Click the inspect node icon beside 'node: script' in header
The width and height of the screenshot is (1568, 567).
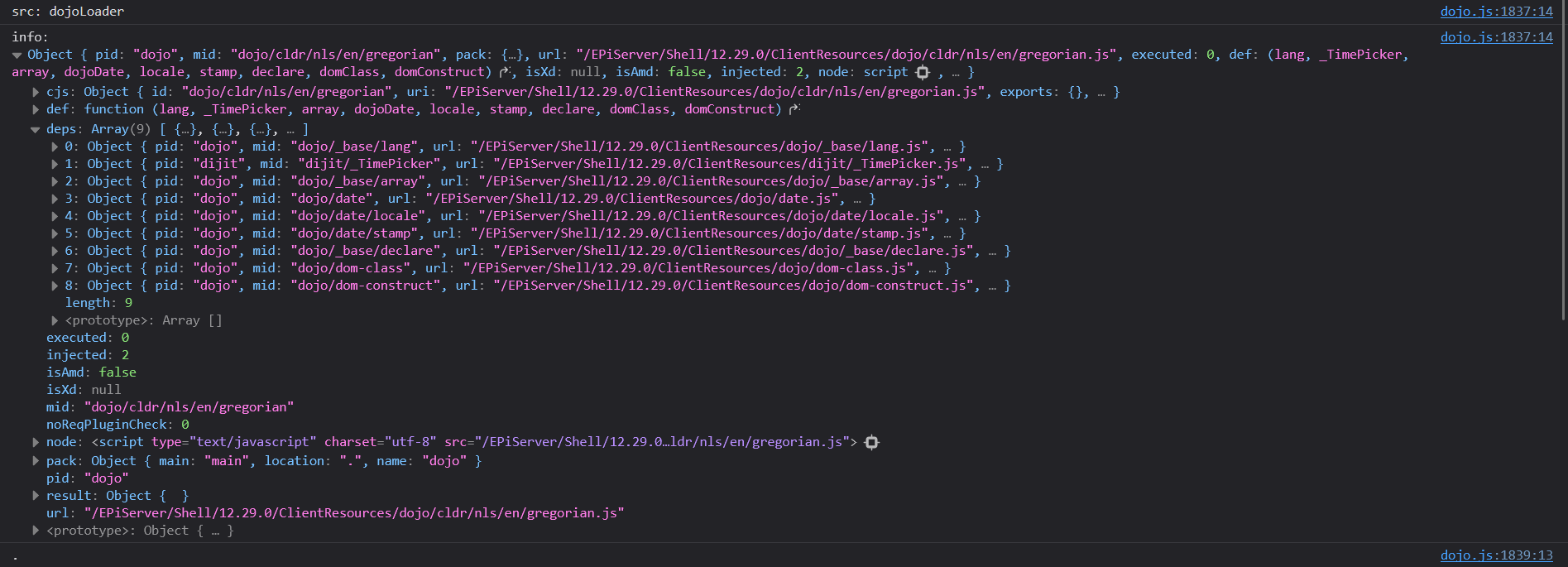[923, 72]
